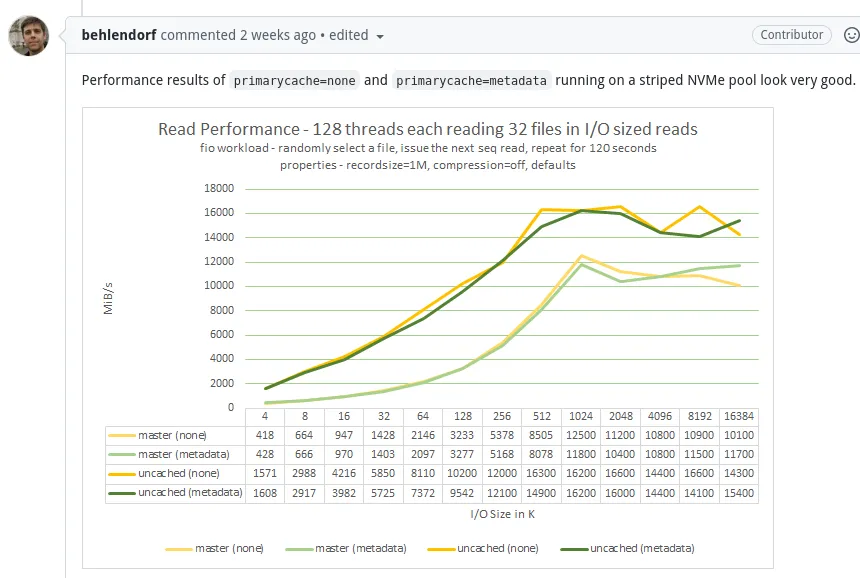Image resolution: width=860 pixels, height=578 pixels.
Task: Click behlendorf's profile avatar
Action: tap(28, 36)
